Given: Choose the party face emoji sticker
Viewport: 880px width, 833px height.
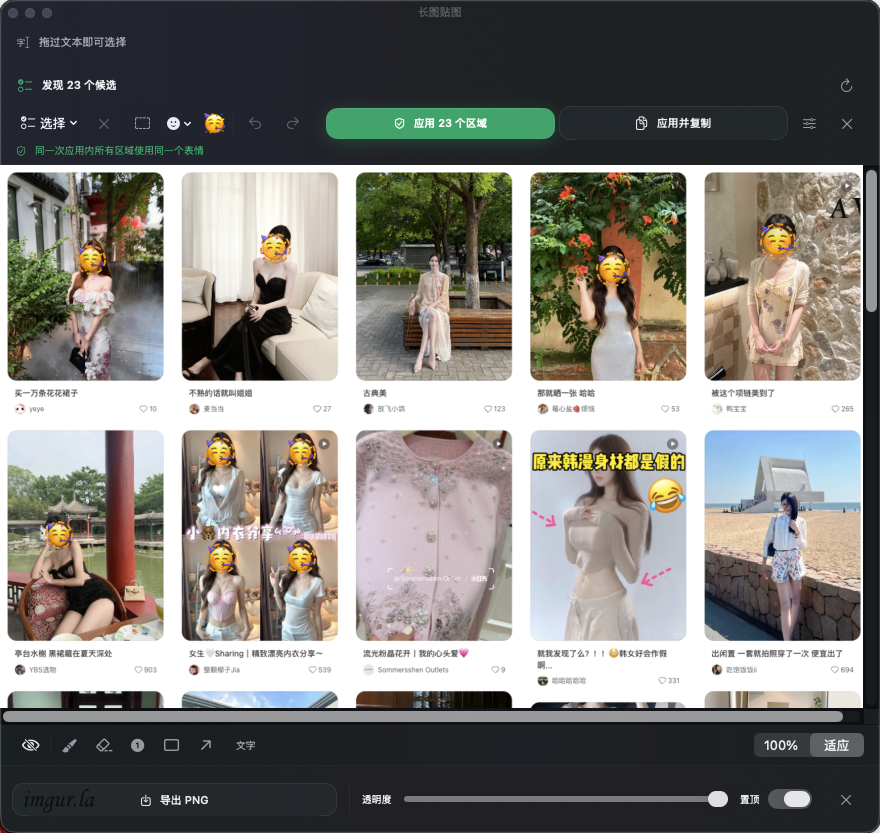Looking at the screenshot, I should coord(214,123).
